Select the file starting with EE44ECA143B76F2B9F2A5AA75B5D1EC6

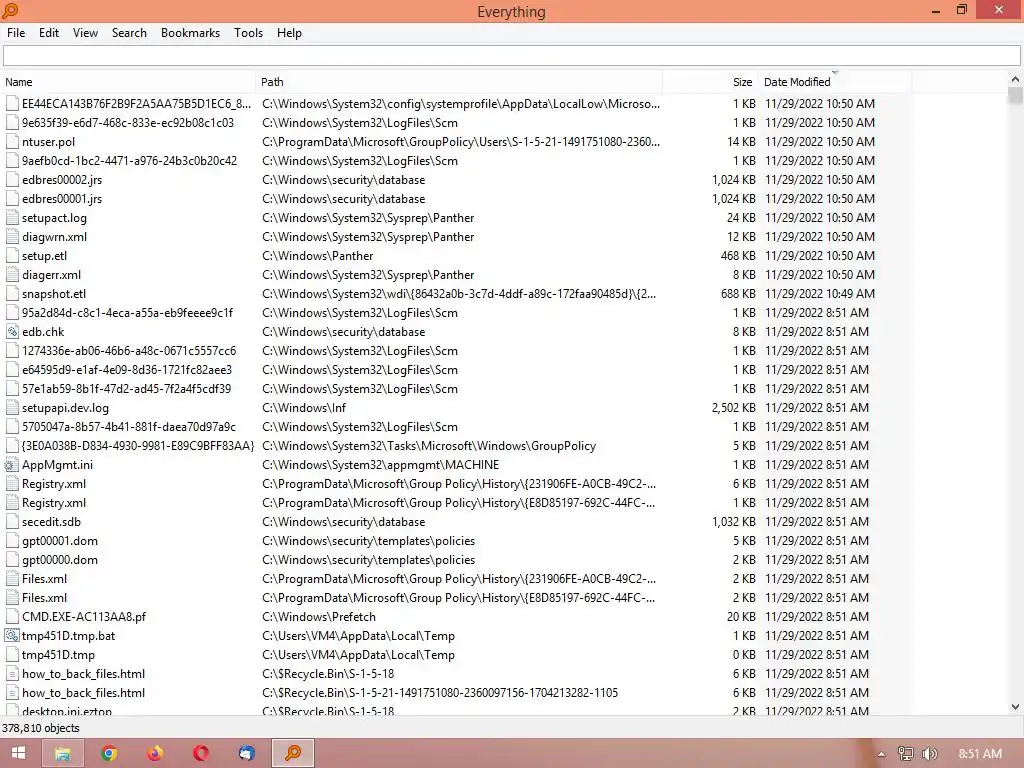point(136,104)
